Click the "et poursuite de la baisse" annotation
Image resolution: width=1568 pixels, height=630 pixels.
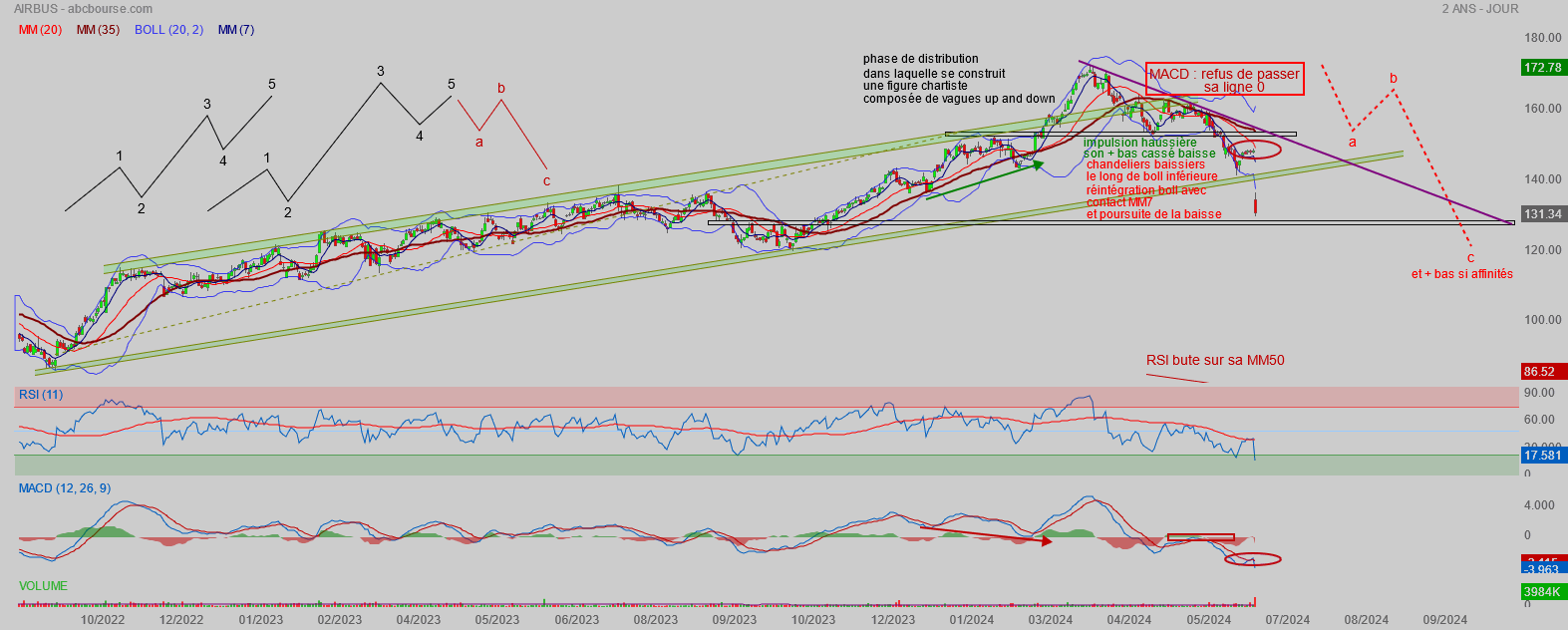pyautogui.click(x=1154, y=214)
